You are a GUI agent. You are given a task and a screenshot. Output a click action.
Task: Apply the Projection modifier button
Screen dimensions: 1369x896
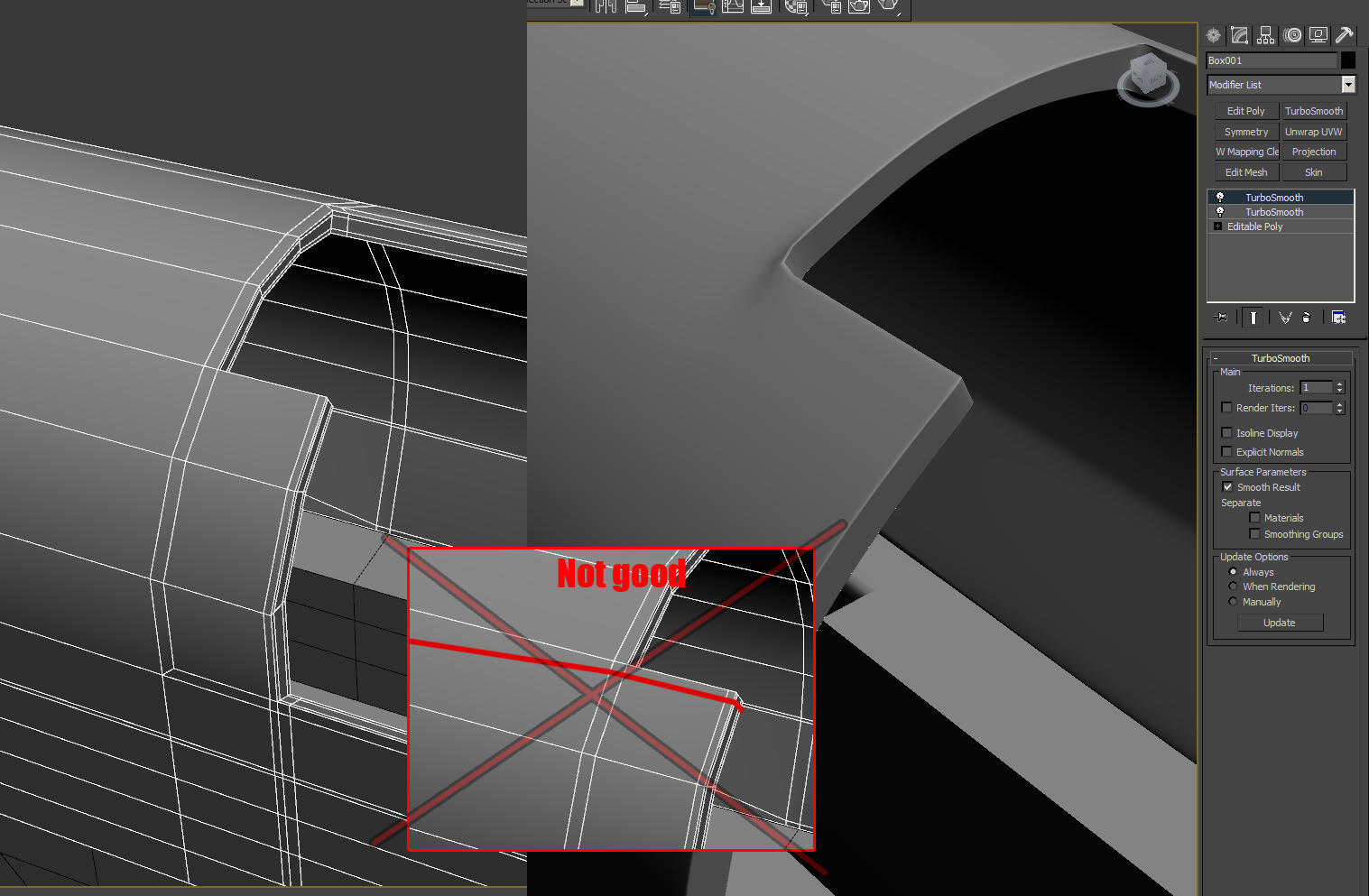click(x=1314, y=152)
